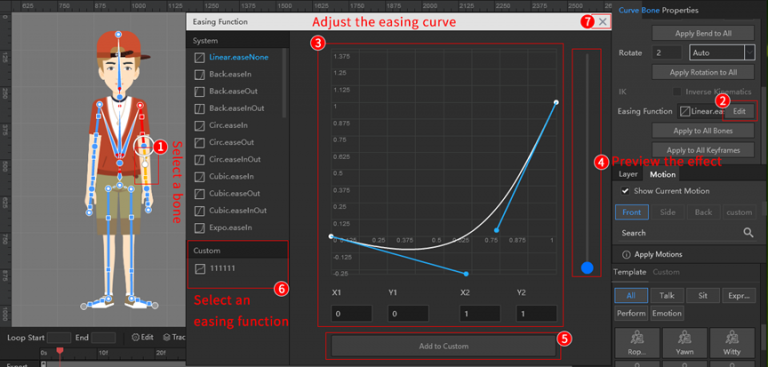The height and width of the screenshot is (367, 768).
Task: Filter motions by the Talk category
Action: (667, 295)
